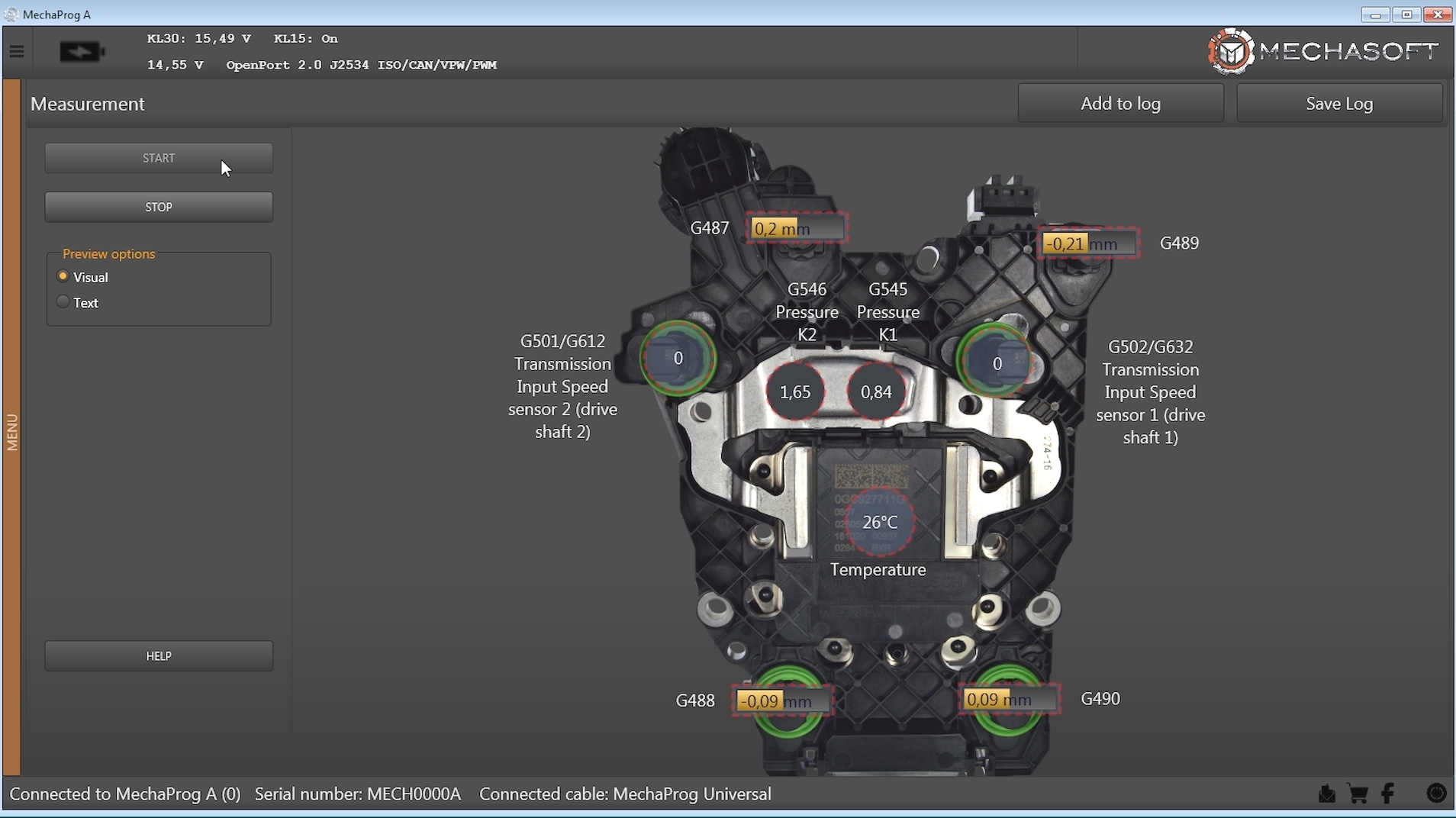The width and height of the screenshot is (1456, 818).
Task: Start the measurement with START button
Action: [159, 158]
